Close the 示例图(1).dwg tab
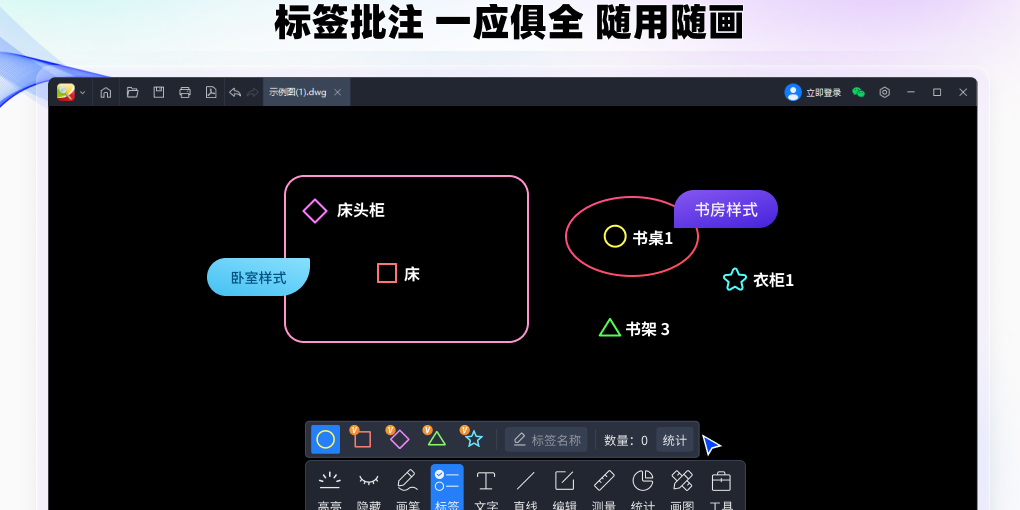The width and height of the screenshot is (1020, 510). (x=338, y=92)
